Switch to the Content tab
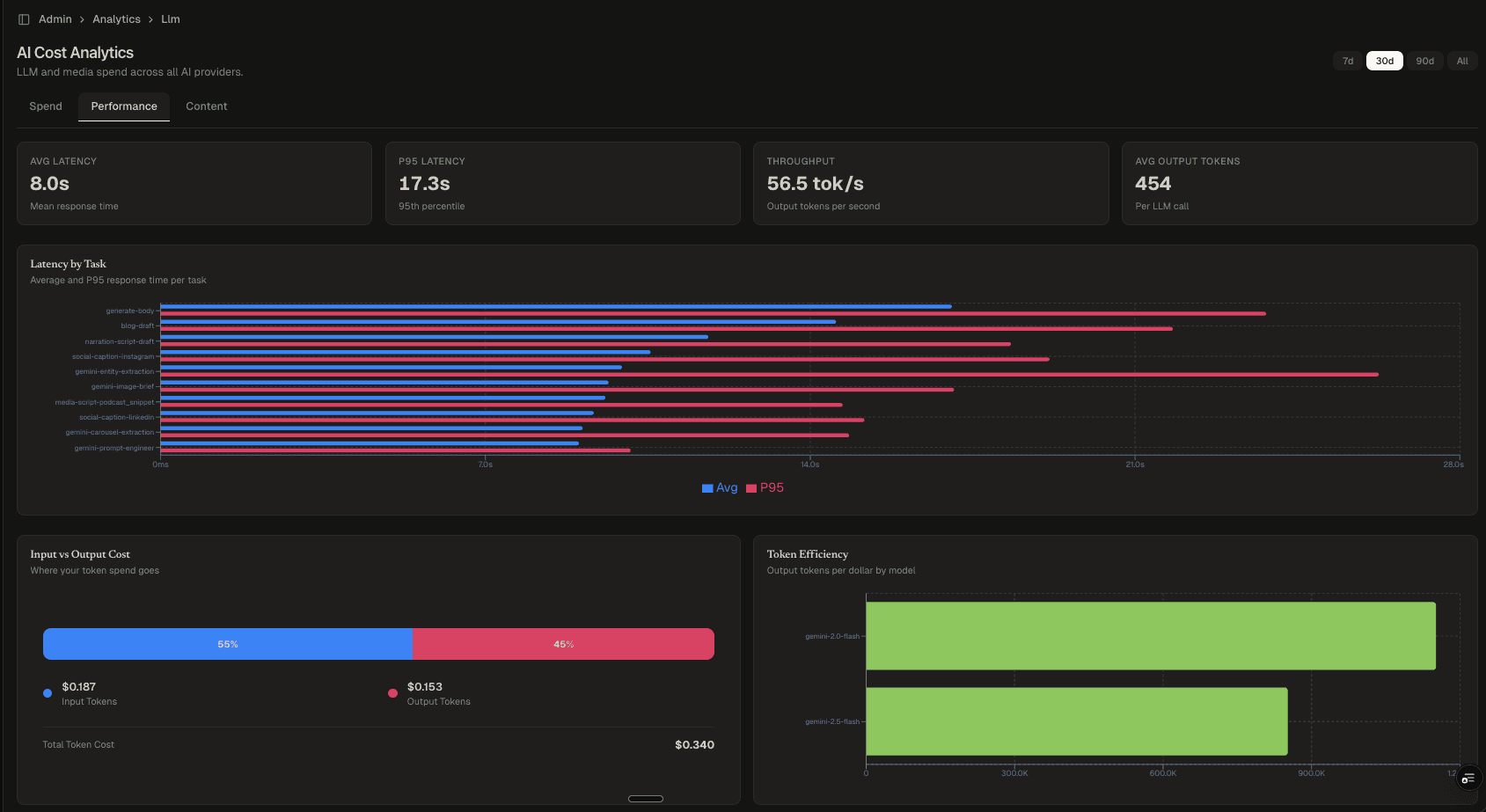The height and width of the screenshot is (812, 1486). 206,106
